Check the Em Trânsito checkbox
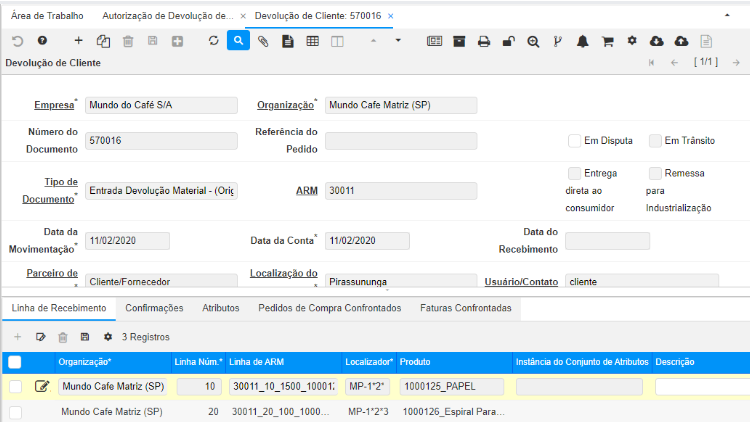Screen dimensions: 750x425 656,140
